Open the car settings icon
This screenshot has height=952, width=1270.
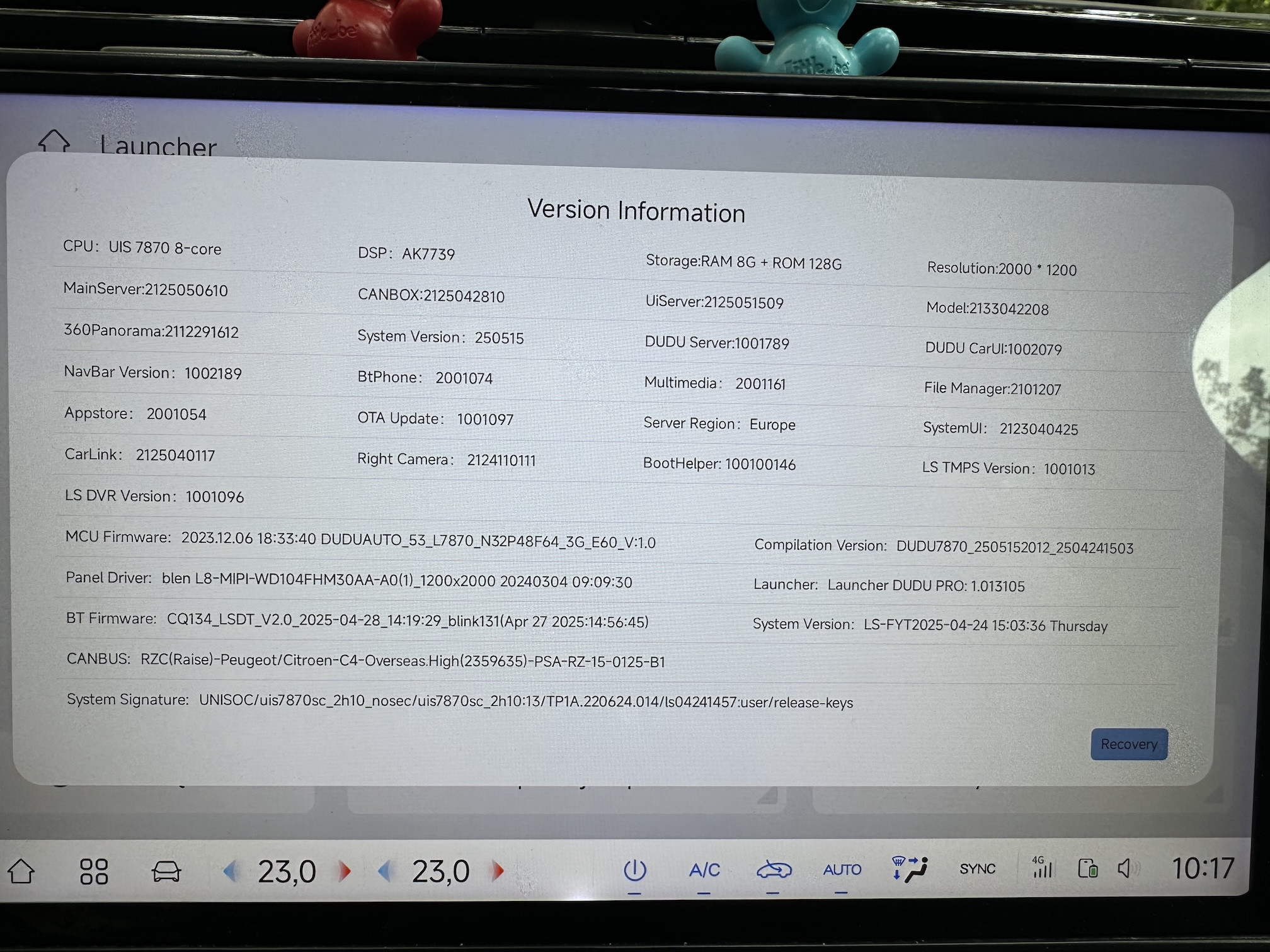(166, 871)
